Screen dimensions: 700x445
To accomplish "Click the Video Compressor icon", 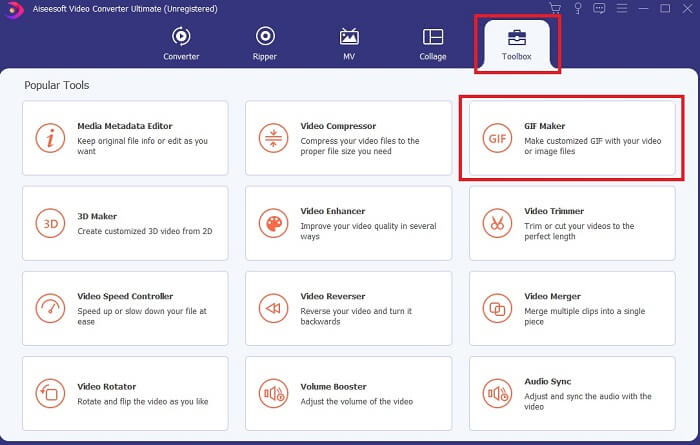I will pos(273,138).
